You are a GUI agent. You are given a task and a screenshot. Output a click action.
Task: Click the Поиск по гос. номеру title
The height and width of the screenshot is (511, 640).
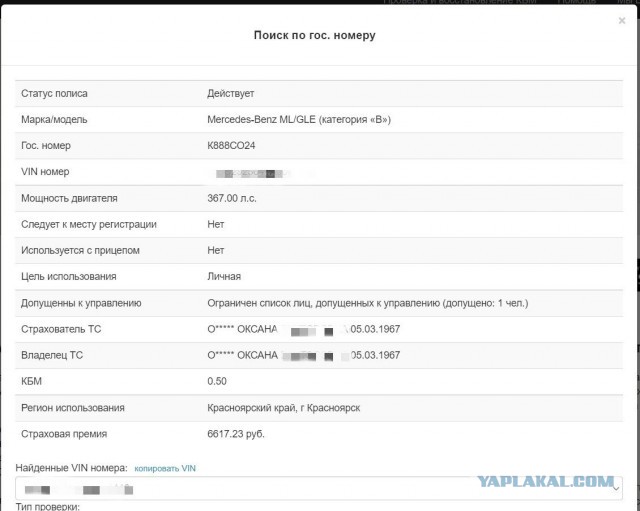coord(315,35)
